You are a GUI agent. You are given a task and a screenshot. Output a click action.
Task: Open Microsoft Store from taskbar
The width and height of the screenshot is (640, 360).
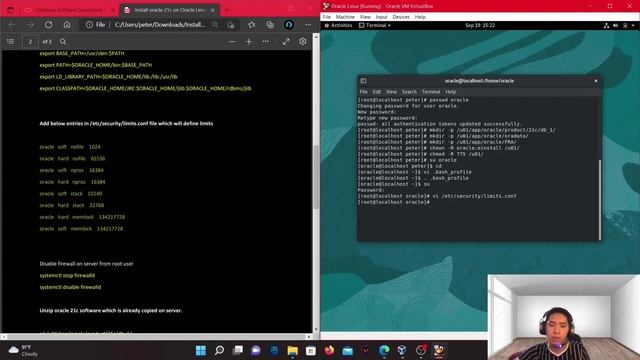pyautogui.click(x=311, y=350)
